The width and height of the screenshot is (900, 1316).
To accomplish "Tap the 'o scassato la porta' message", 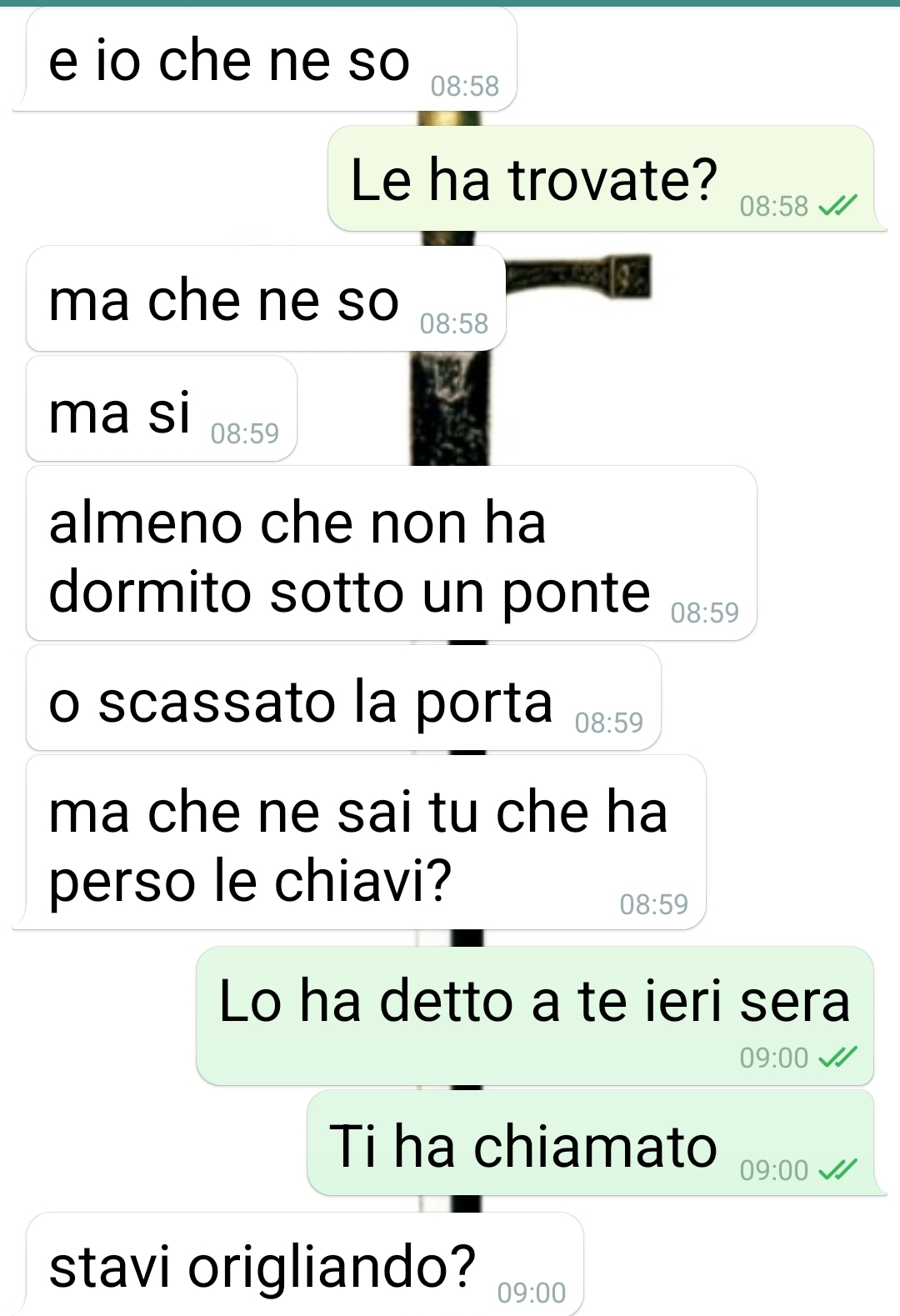I will tap(343, 698).
